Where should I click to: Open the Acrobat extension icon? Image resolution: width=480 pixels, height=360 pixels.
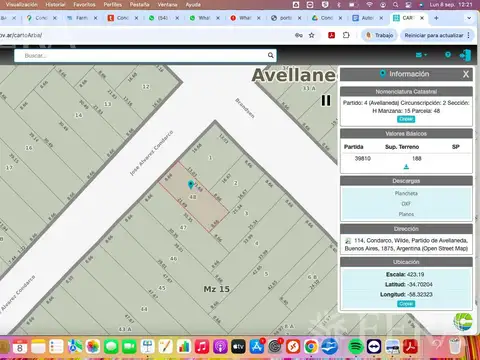point(331,35)
